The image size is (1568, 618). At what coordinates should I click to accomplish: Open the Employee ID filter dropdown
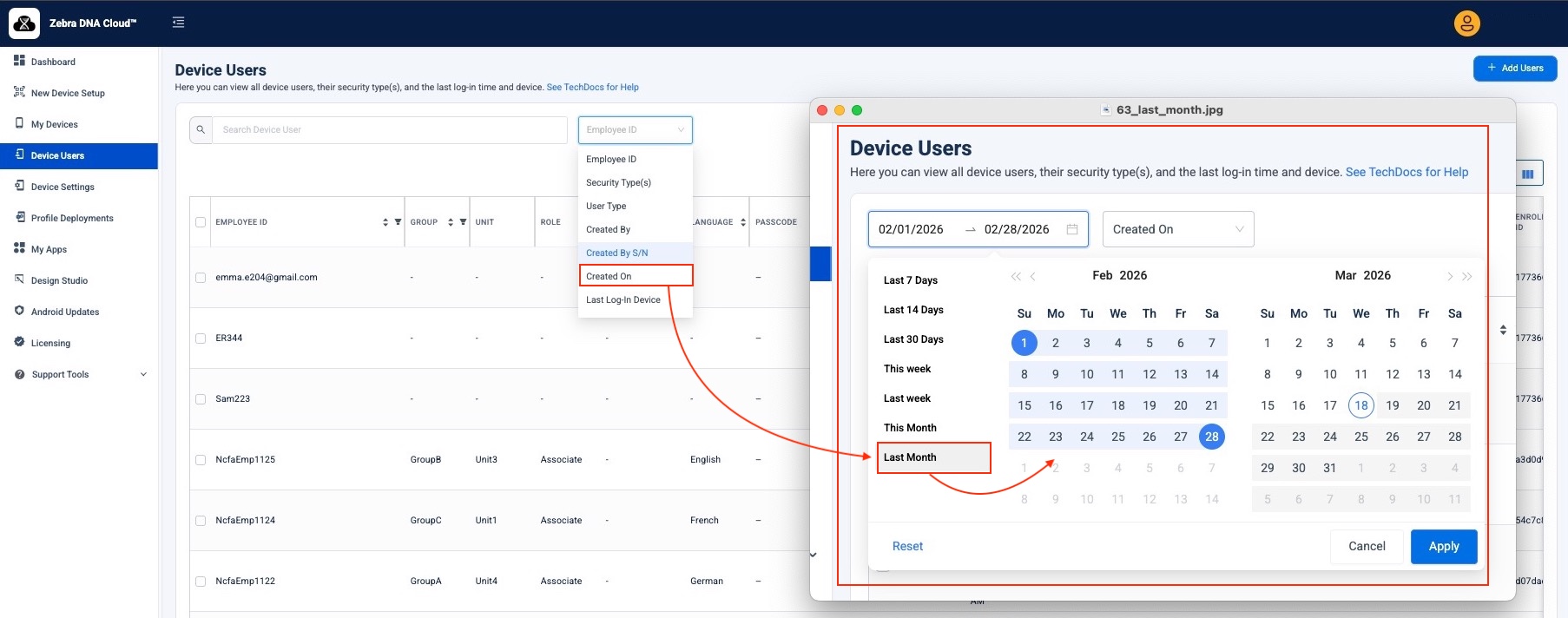click(x=635, y=130)
